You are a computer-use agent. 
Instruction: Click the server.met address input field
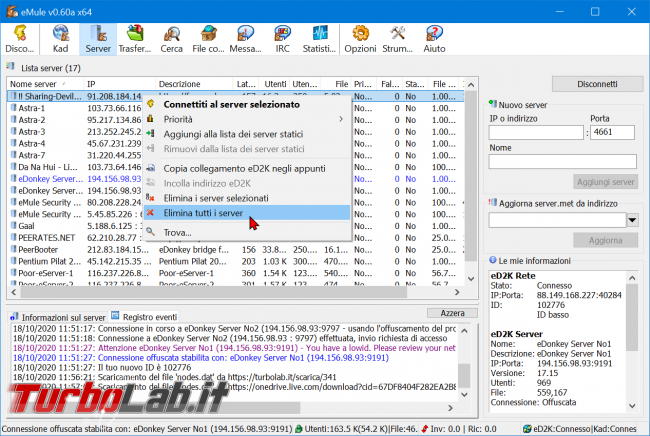tap(558, 220)
